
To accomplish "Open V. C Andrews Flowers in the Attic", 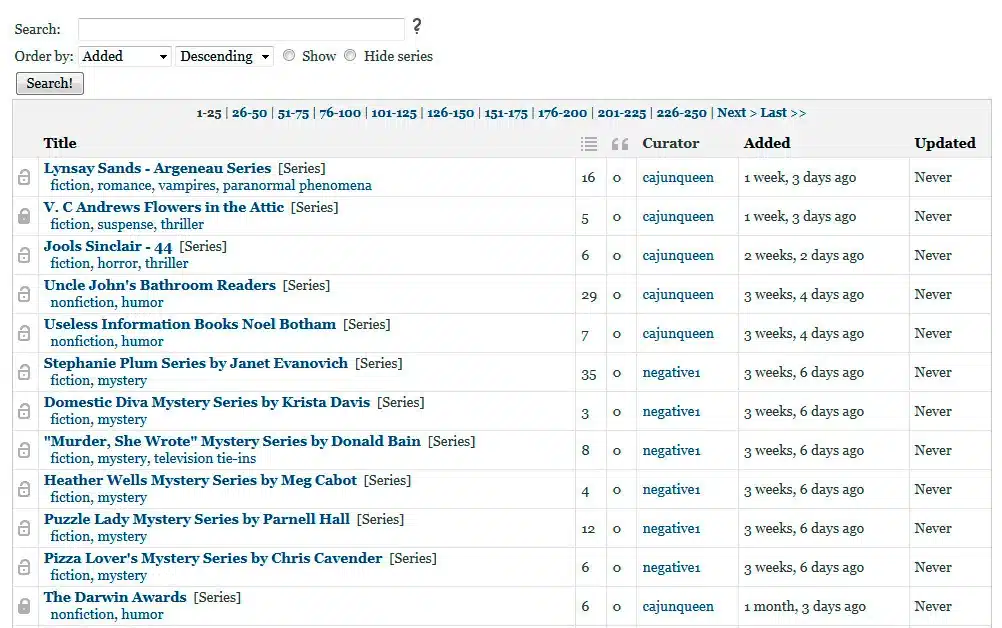I will pyautogui.click(x=164, y=207).
